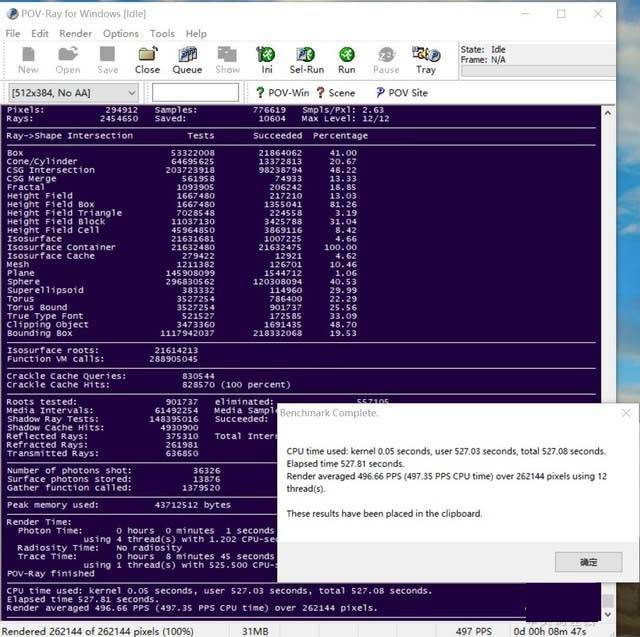
Task: Click the 31MB memory status entry
Action: click(x=255, y=631)
